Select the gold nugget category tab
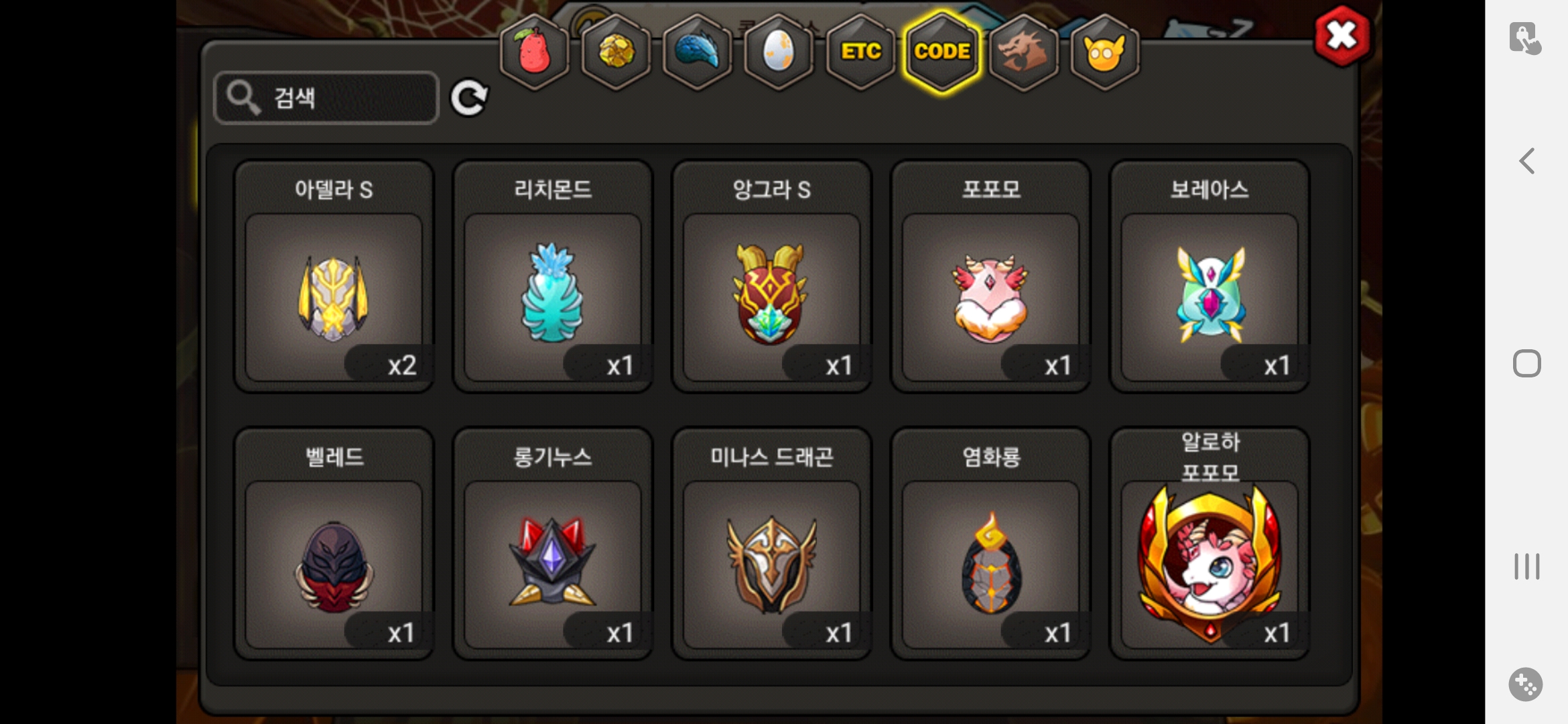 coord(616,52)
